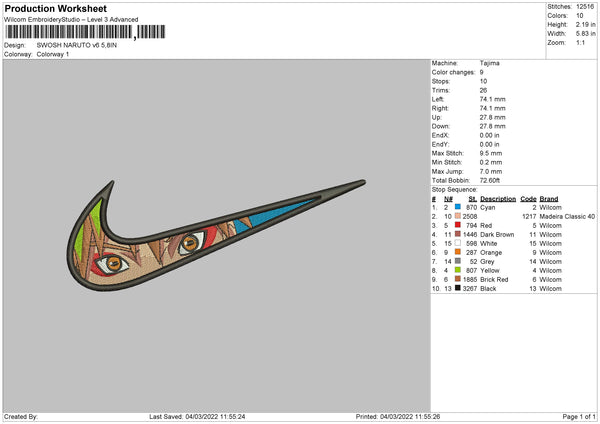Click the EndX value 0.00 in

489,135
